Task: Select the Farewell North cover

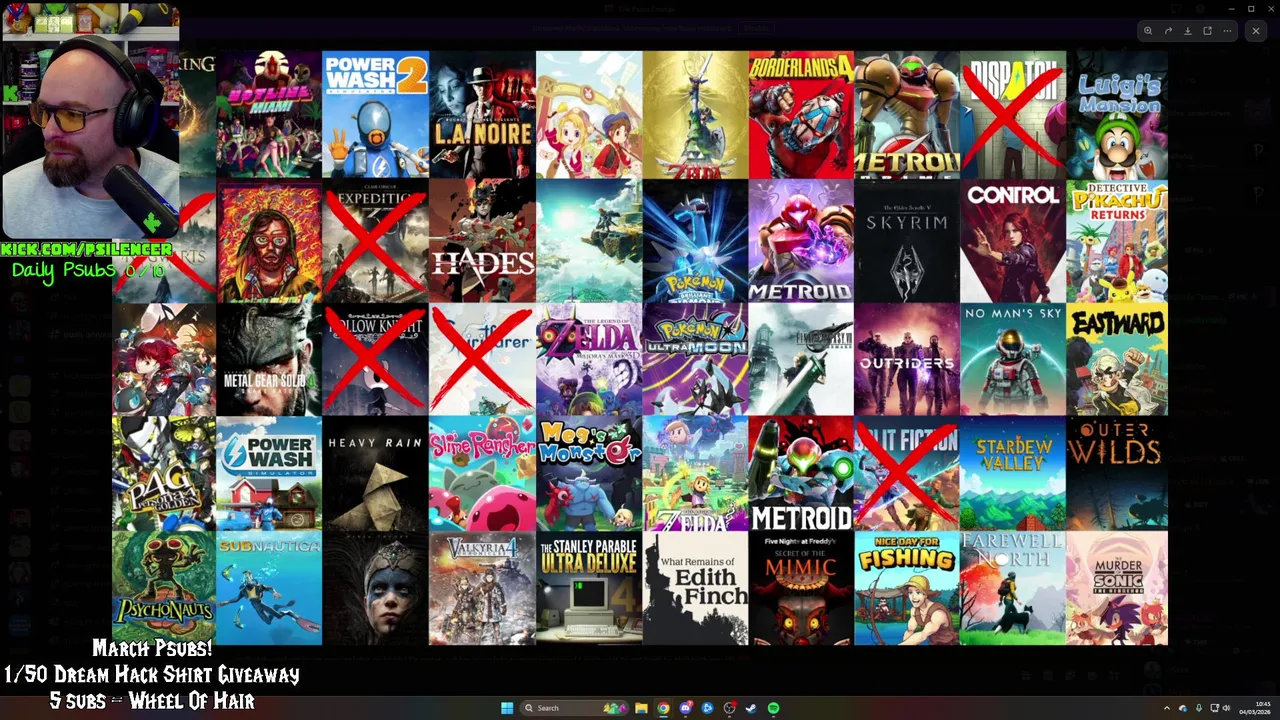Action: (1013, 588)
